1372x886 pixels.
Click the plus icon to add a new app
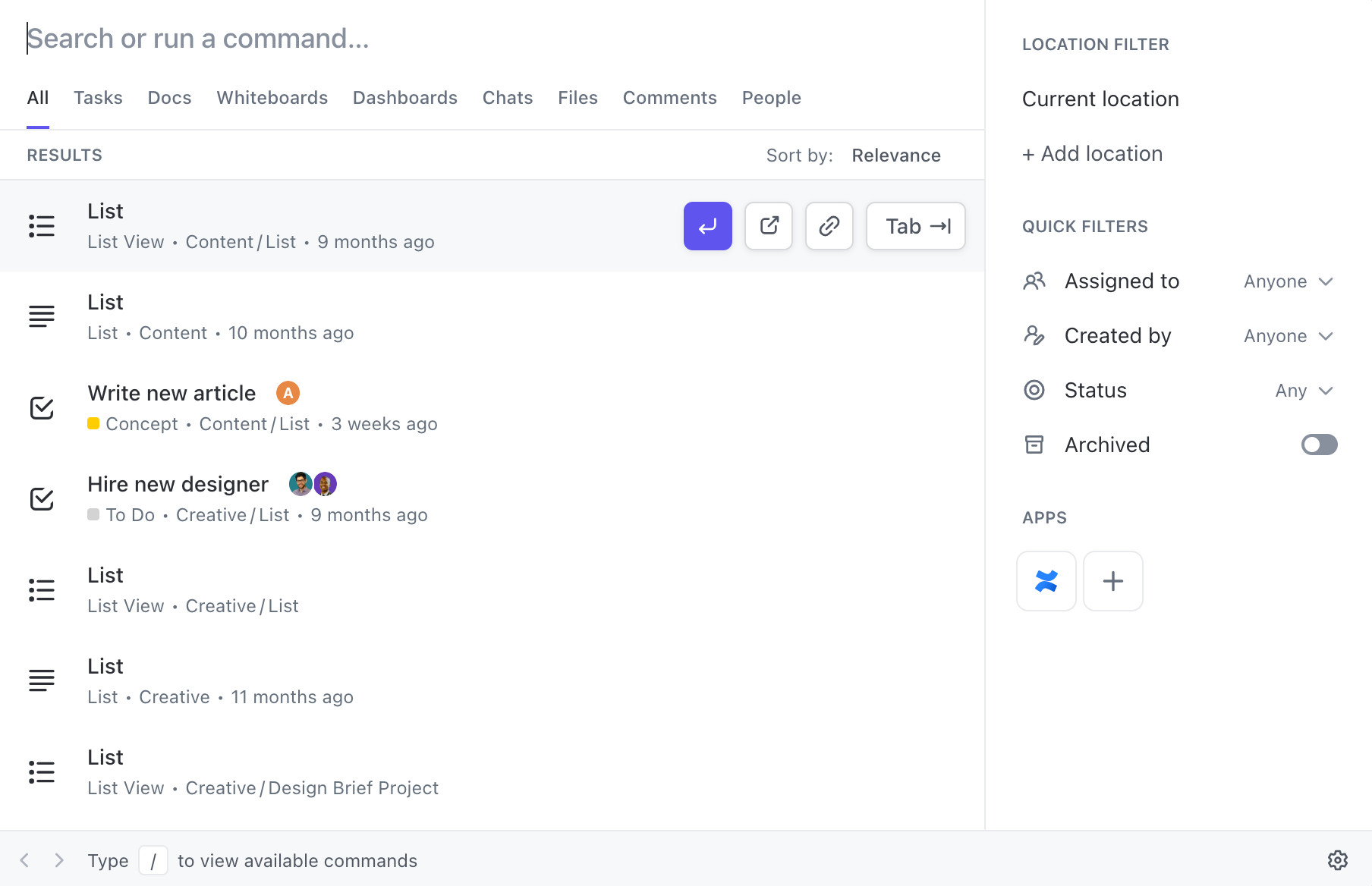click(x=1112, y=580)
